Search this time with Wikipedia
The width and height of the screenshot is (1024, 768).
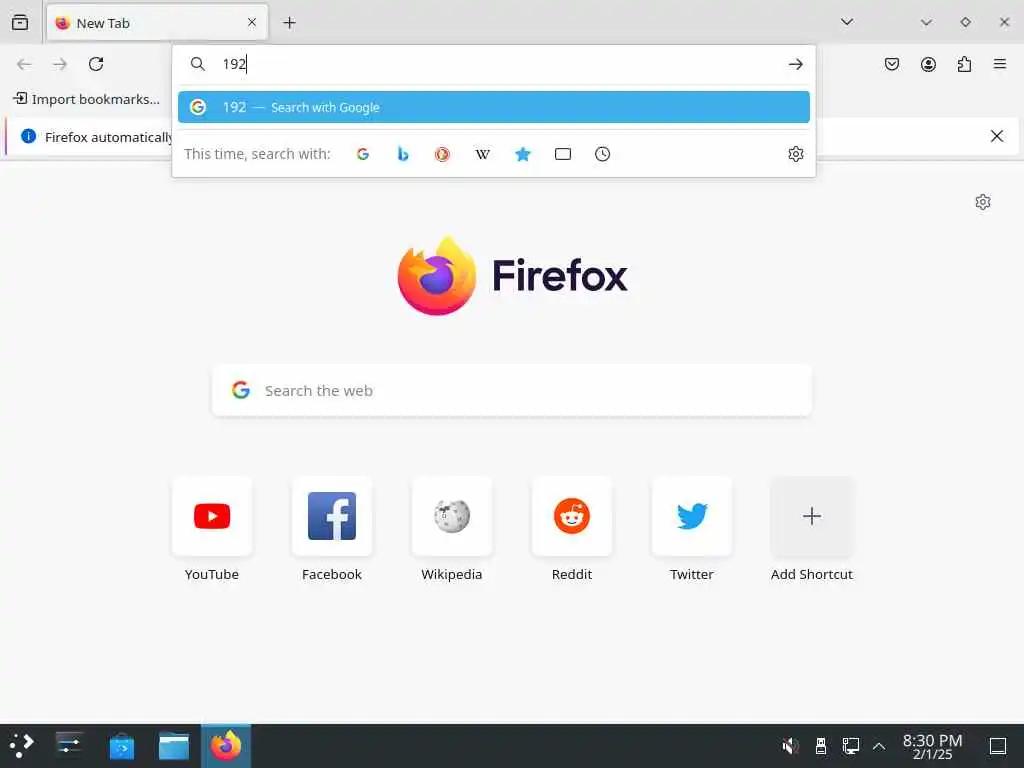click(483, 154)
